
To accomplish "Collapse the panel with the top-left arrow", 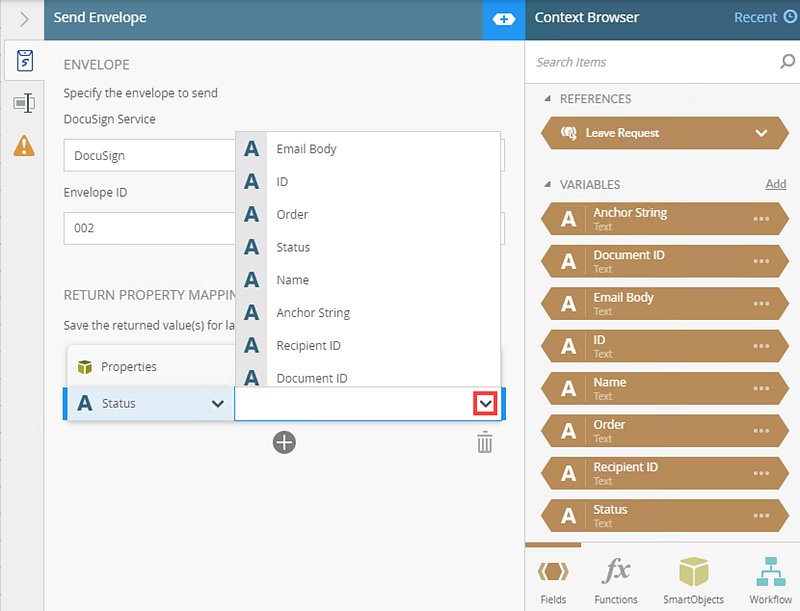I will click(24, 19).
